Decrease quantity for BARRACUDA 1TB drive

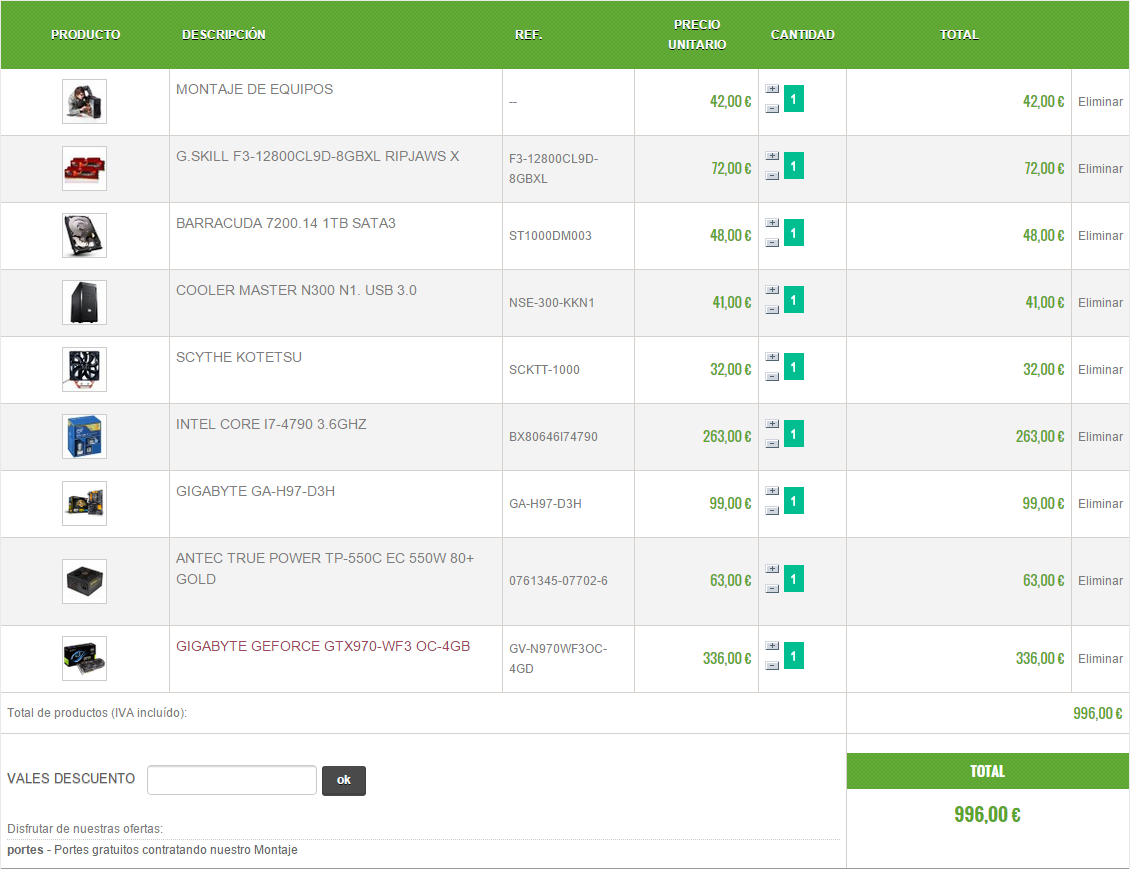pos(772,243)
